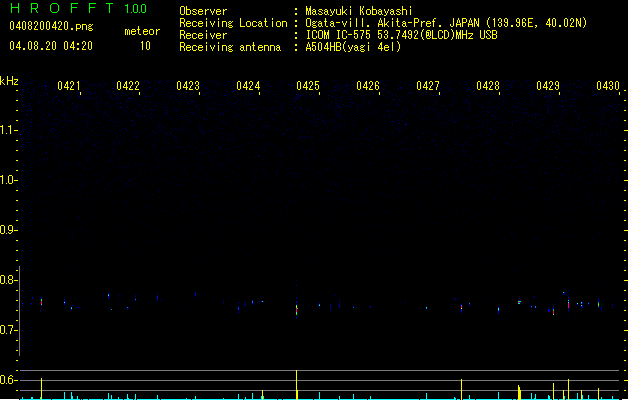Viewport: 629px width, 400px height.
Task: Select observer name Masayuki Kobayashi
Action: [359, 11]
